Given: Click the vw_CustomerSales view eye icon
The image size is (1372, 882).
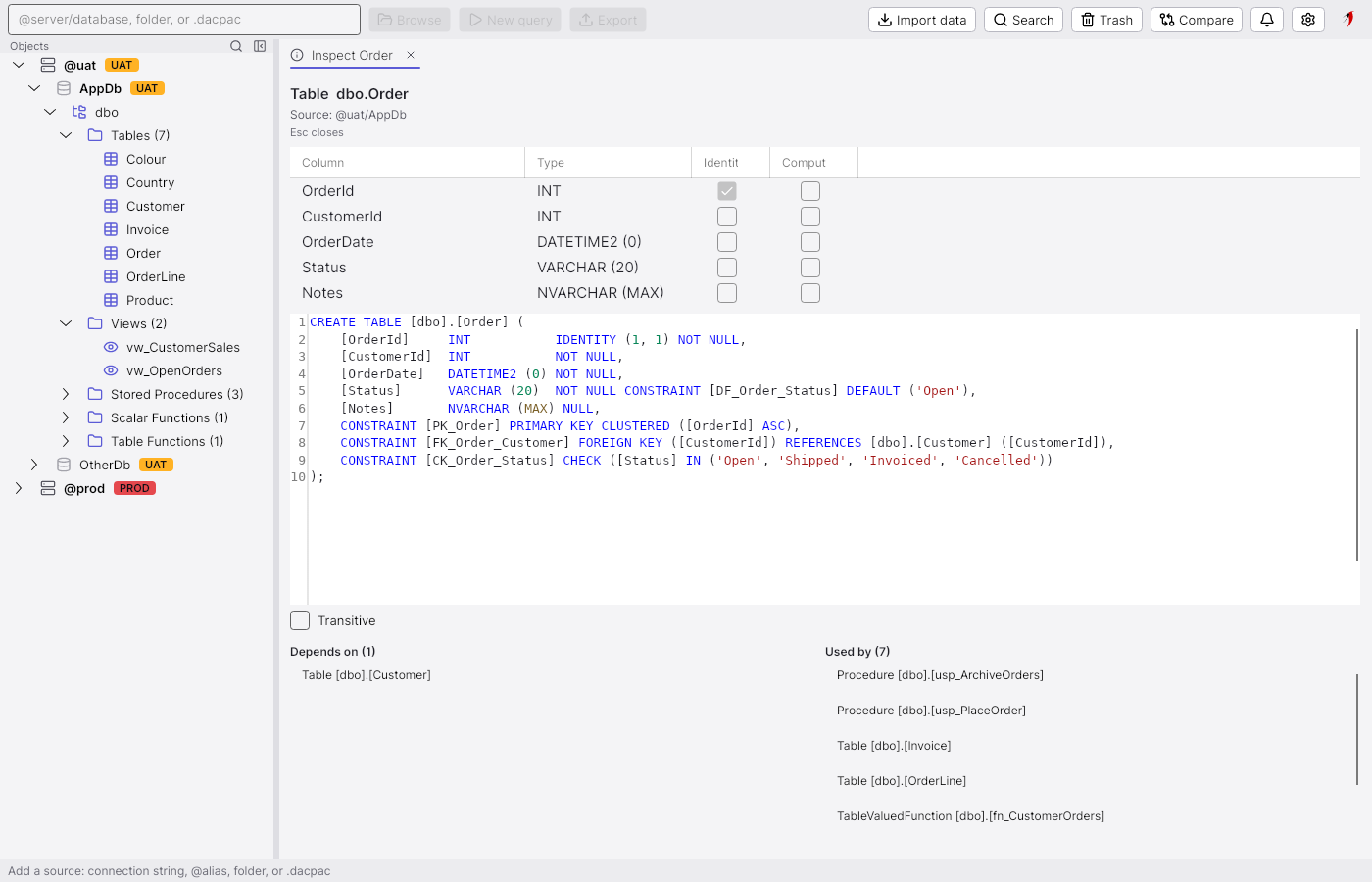Looking at the screenshot, I should pos(111,347).
